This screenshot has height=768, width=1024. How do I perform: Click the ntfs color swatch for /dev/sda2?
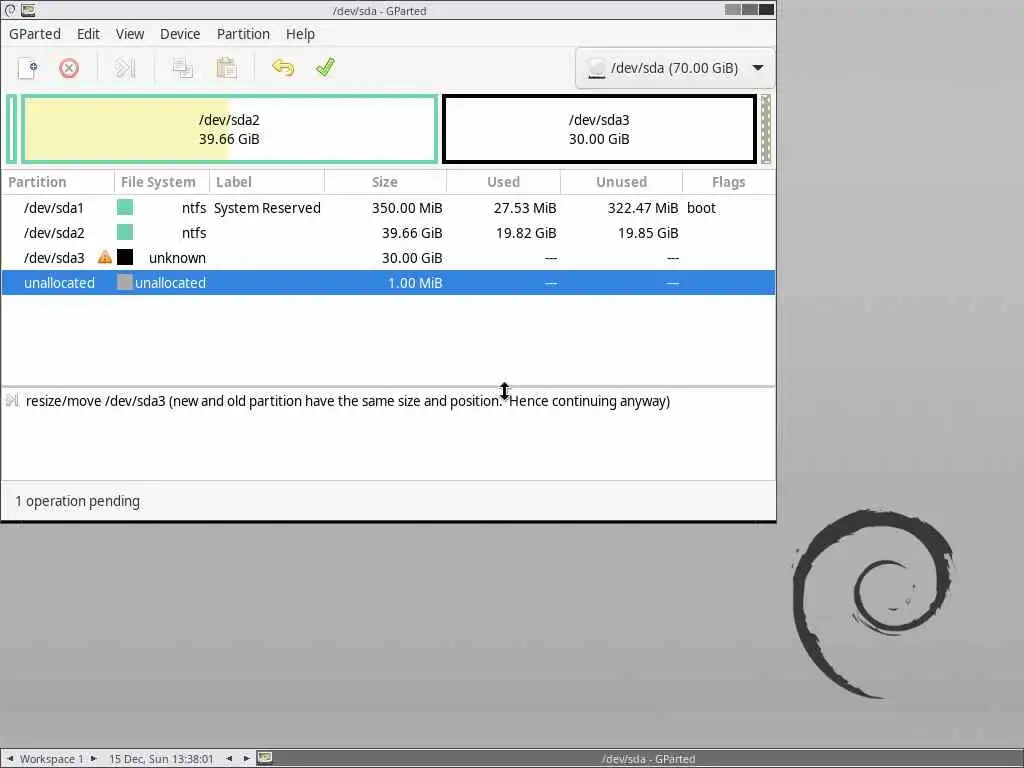(125, 232)
